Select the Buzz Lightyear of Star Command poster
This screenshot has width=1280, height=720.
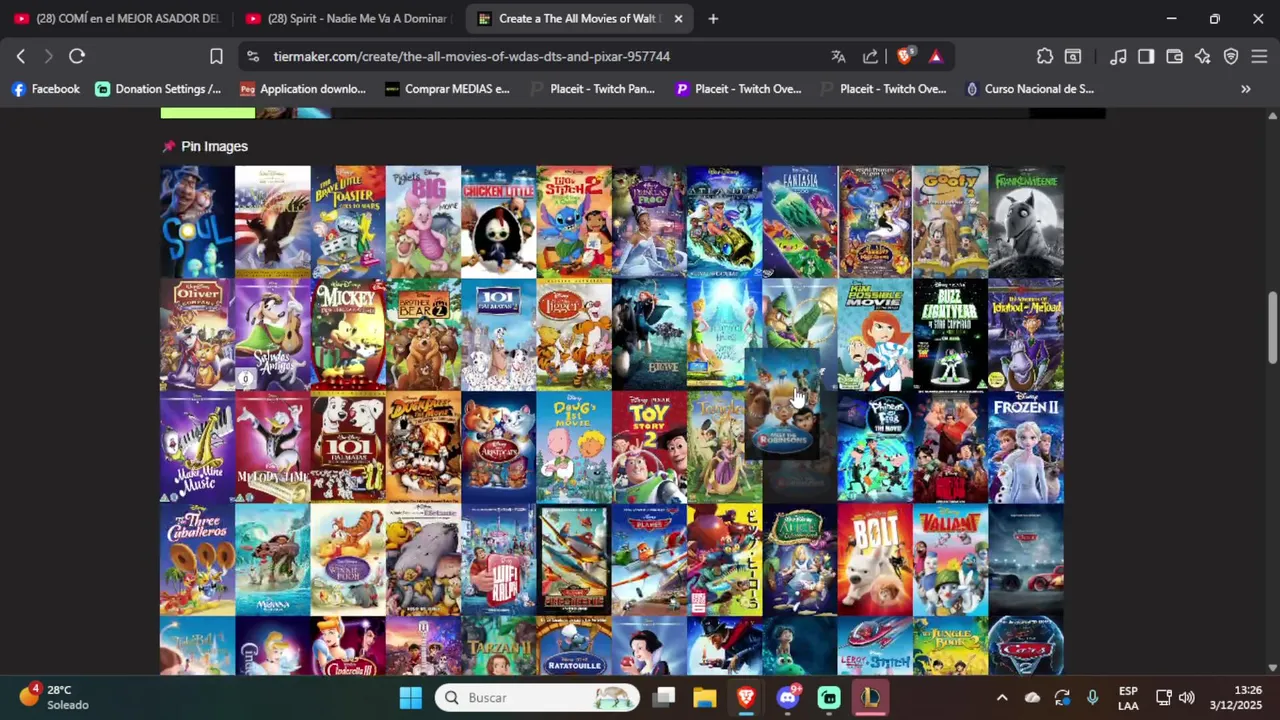(x=950, y=335)
